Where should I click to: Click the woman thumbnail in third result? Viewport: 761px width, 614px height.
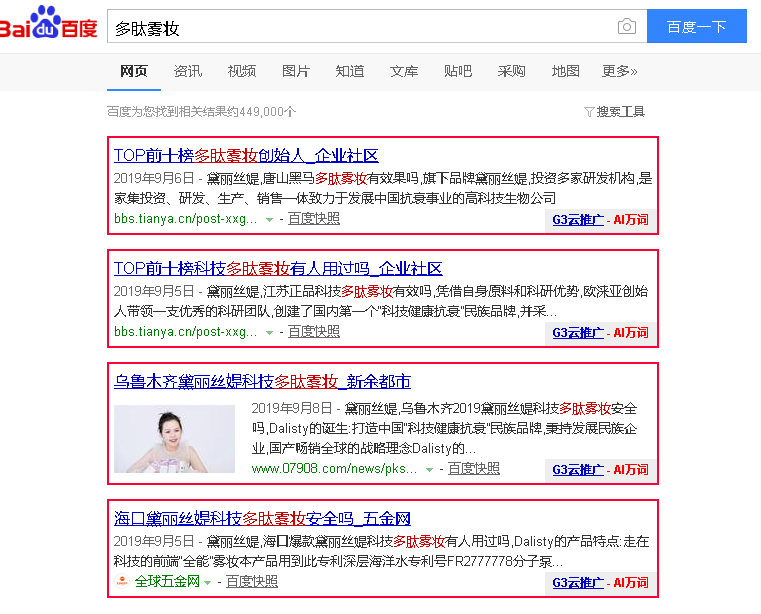click(174, 439)
